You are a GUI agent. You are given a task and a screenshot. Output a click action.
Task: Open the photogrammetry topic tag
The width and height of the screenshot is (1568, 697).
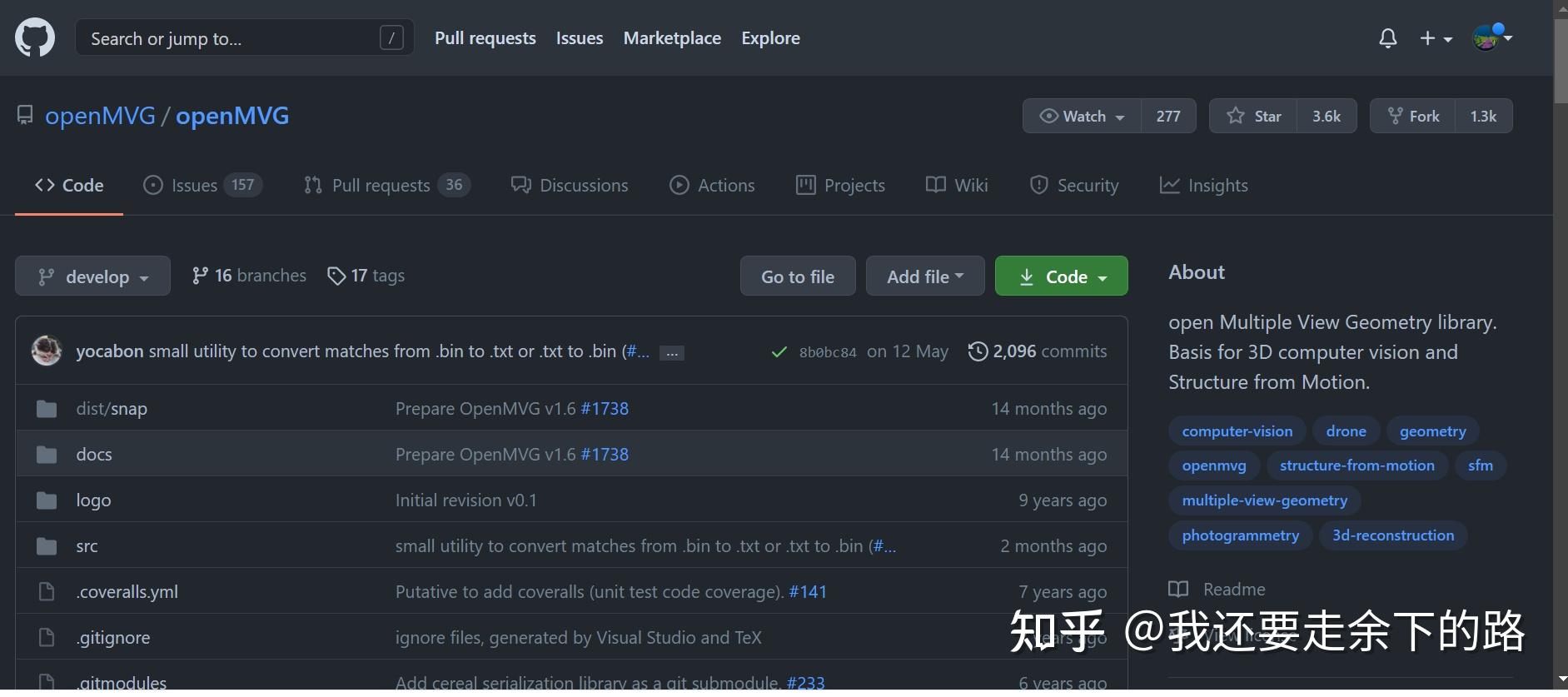tap(1241, 535)
